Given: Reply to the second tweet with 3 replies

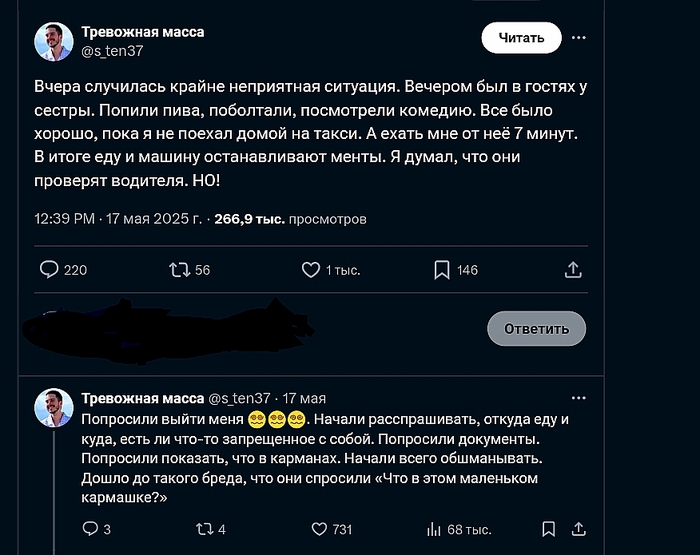Looking at the screenshot, I should coord(89,529).
